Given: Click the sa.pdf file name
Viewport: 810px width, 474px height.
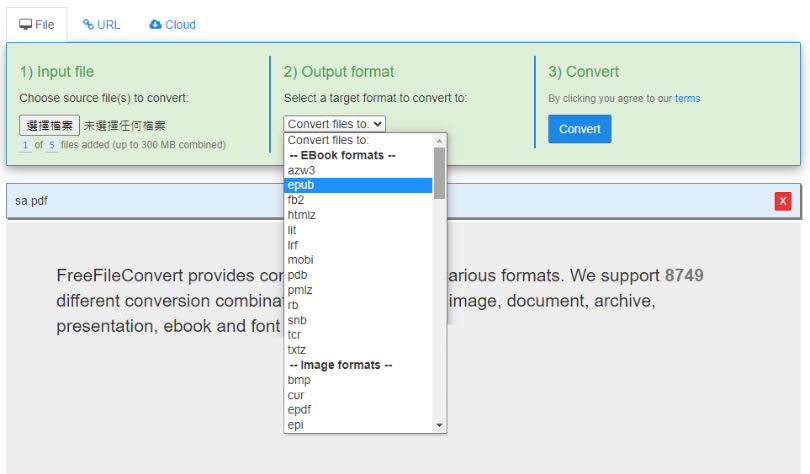Looking at the screenshot, I should [x=32, y=201].
